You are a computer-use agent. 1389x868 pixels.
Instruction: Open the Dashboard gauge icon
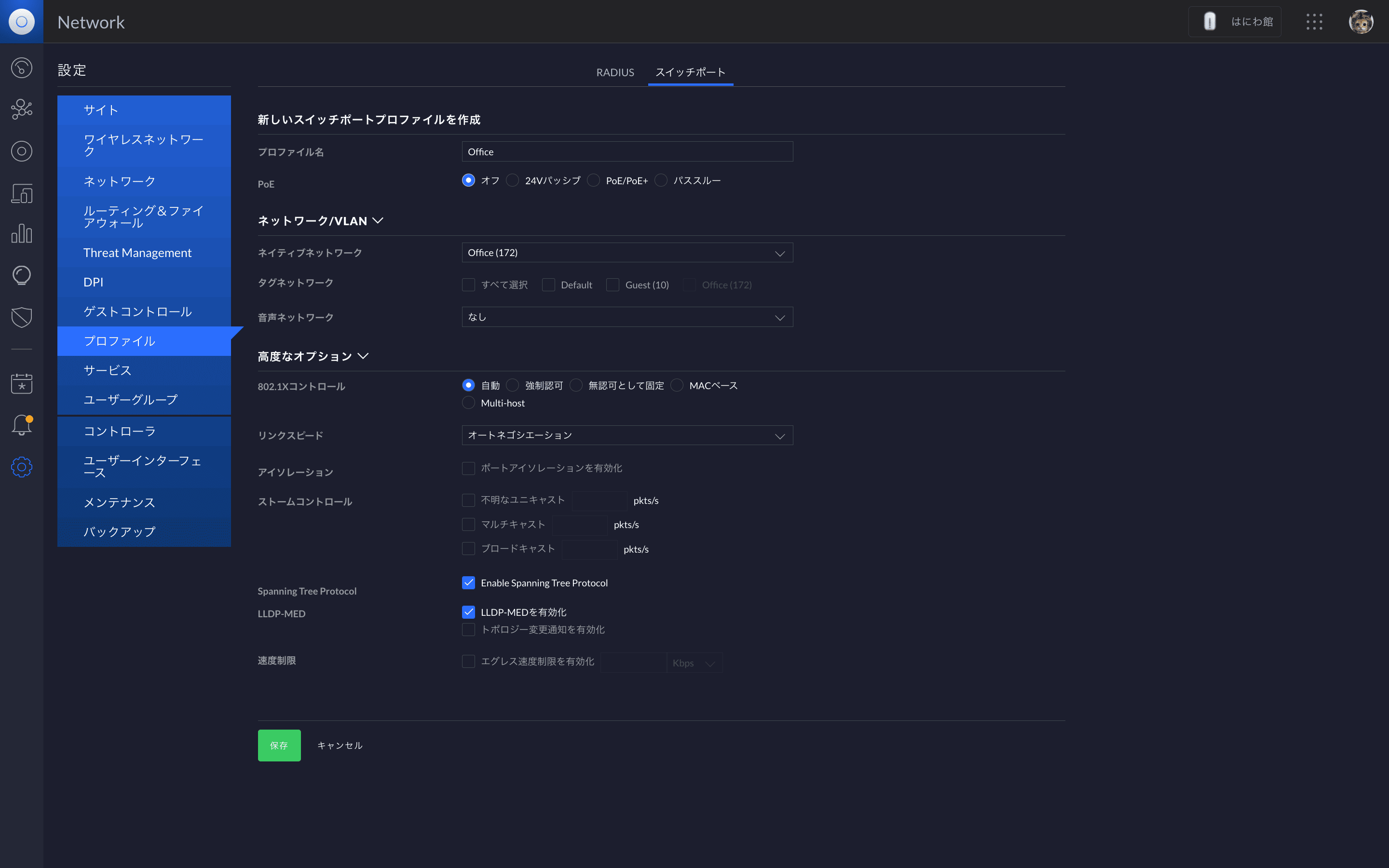tap(21, 68)
